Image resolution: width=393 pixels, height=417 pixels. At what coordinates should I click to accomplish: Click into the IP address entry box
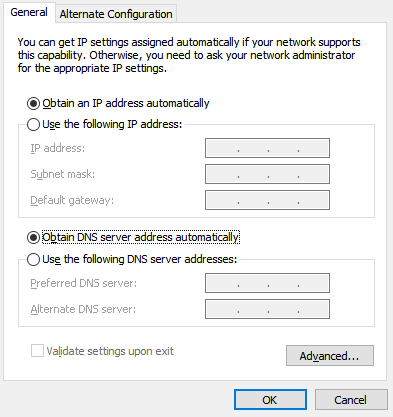[267, 148]
